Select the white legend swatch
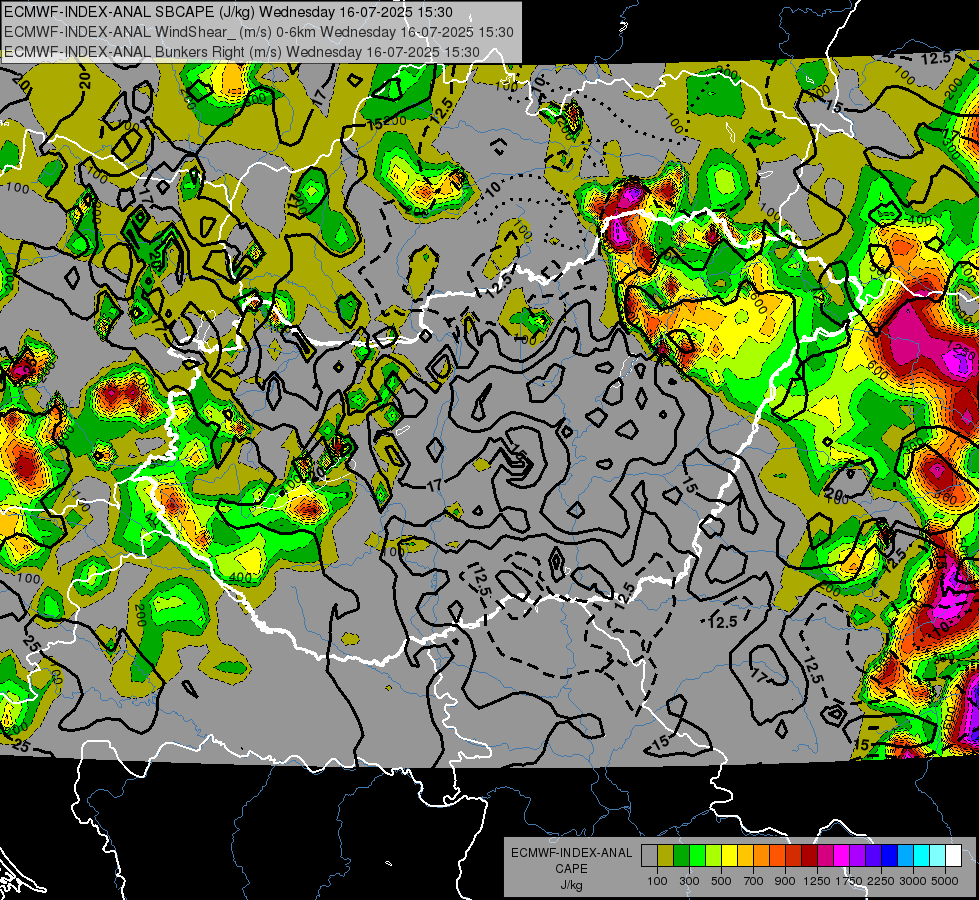Viewport: 979px width, 900px height. (953, 855)
